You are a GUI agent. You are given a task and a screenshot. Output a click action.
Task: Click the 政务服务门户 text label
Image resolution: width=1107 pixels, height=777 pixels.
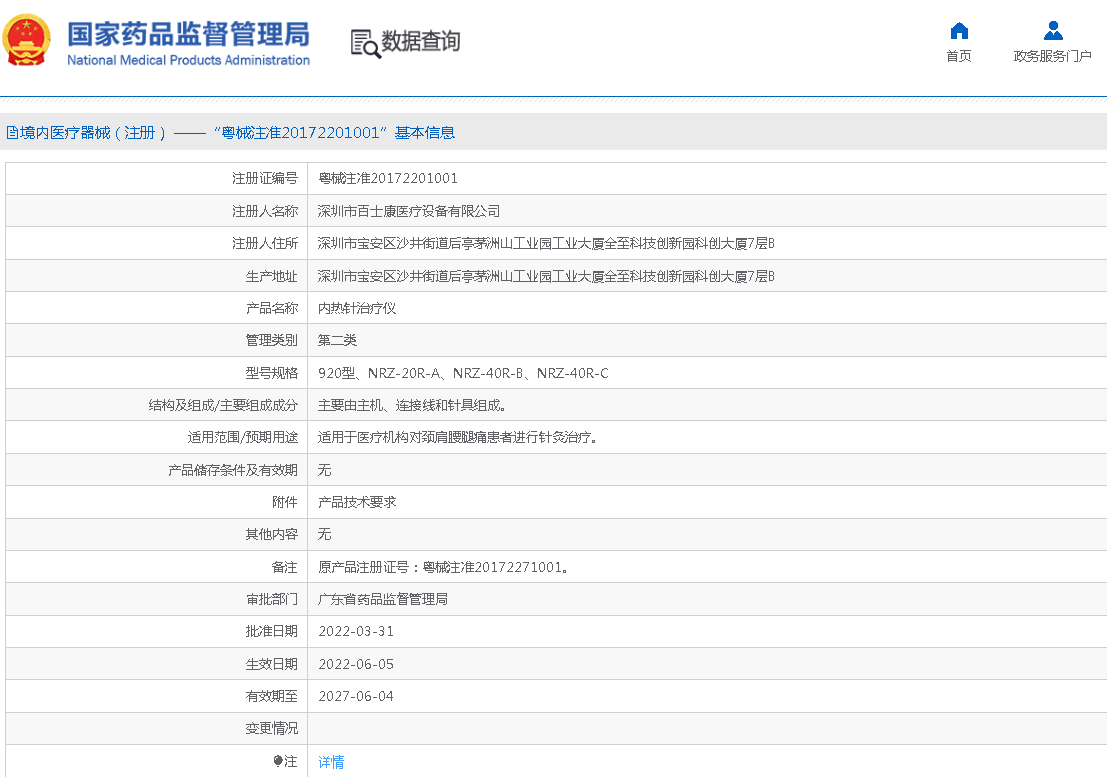click(1052, 55)
